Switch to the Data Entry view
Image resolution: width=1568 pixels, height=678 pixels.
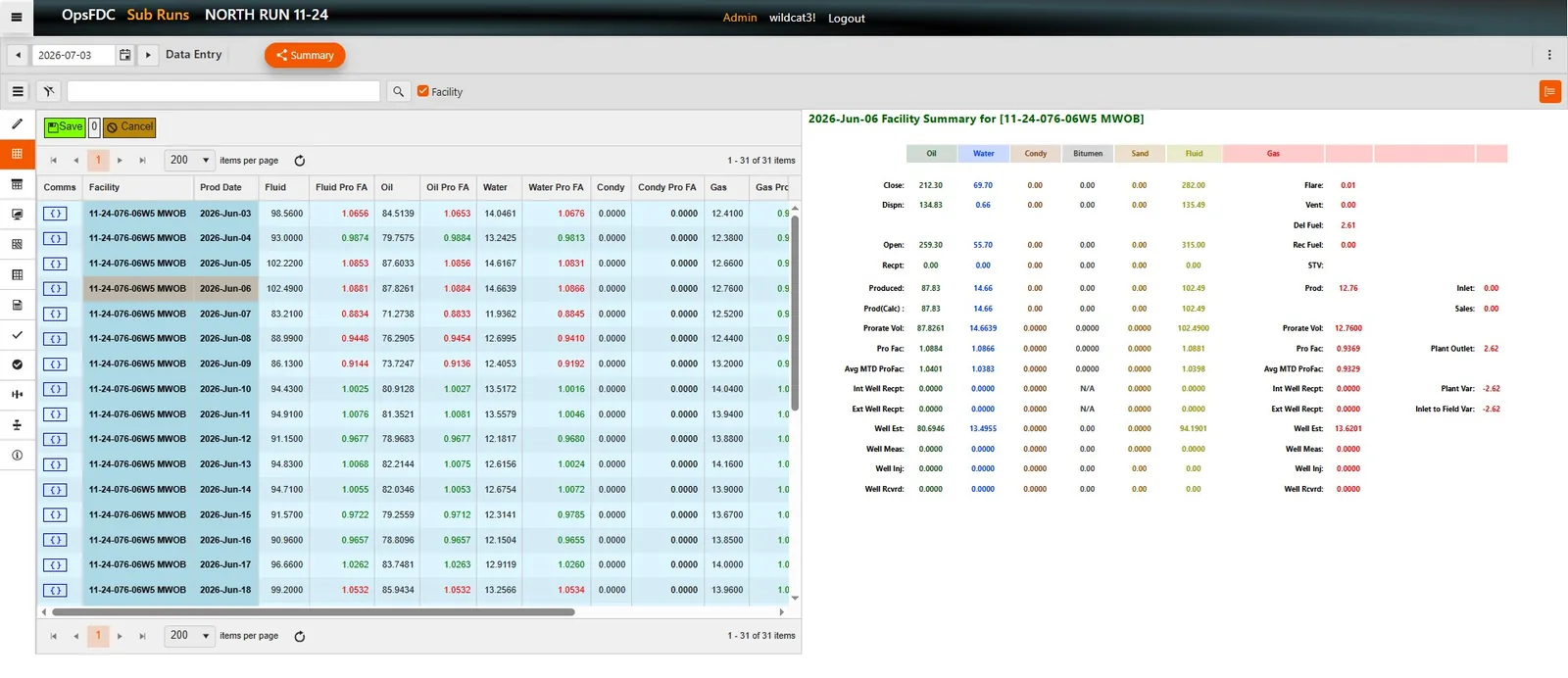pos(194,55)
